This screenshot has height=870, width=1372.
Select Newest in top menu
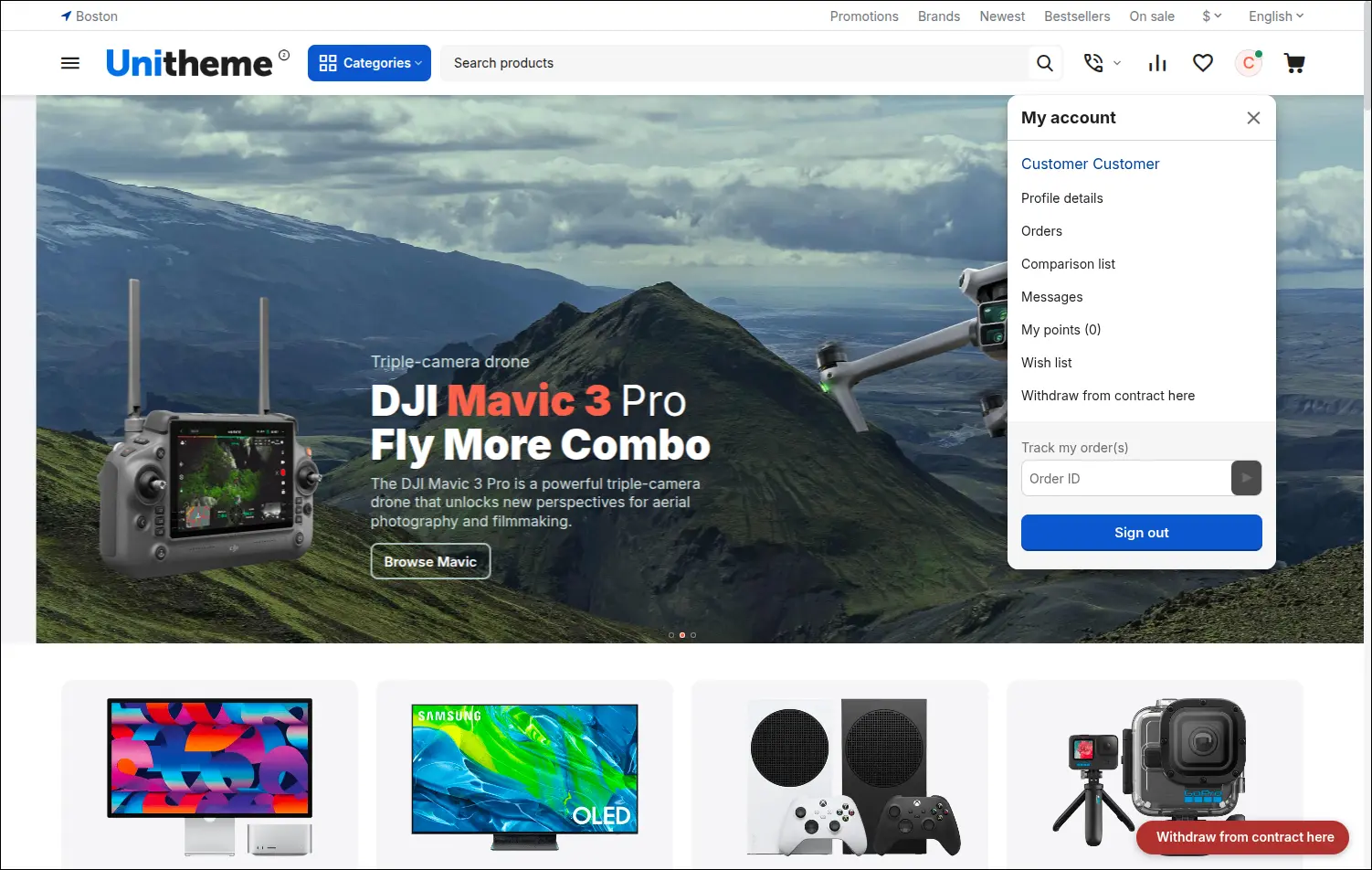tap(1002, 16)
